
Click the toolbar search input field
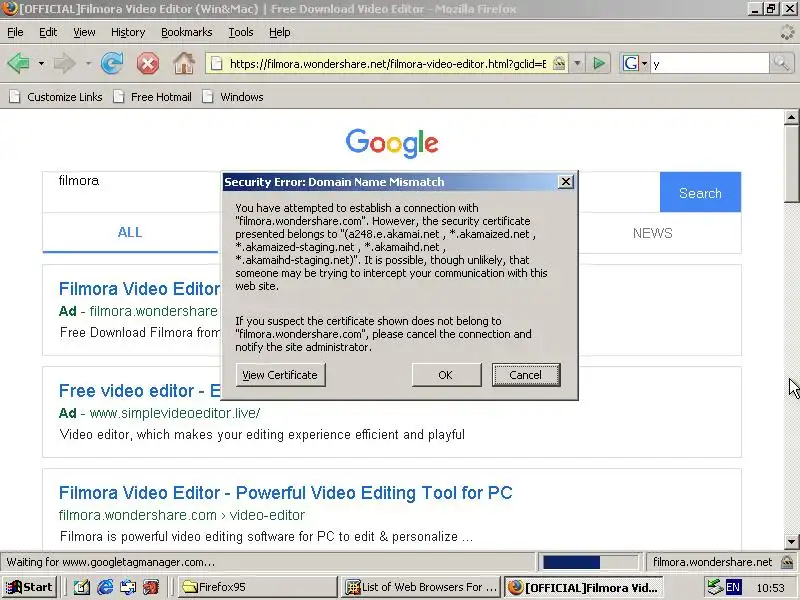point(709,64)
